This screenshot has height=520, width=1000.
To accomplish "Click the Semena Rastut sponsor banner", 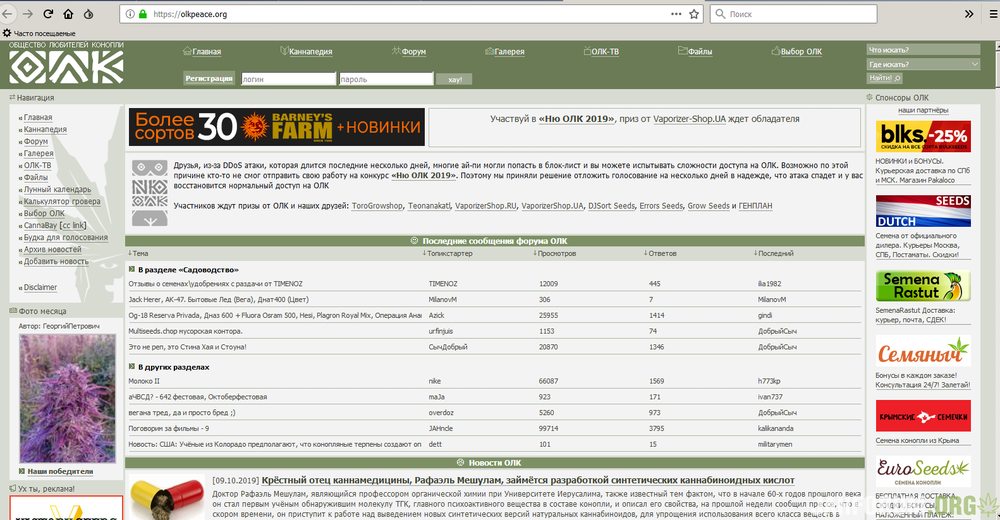I will [923, 286].
